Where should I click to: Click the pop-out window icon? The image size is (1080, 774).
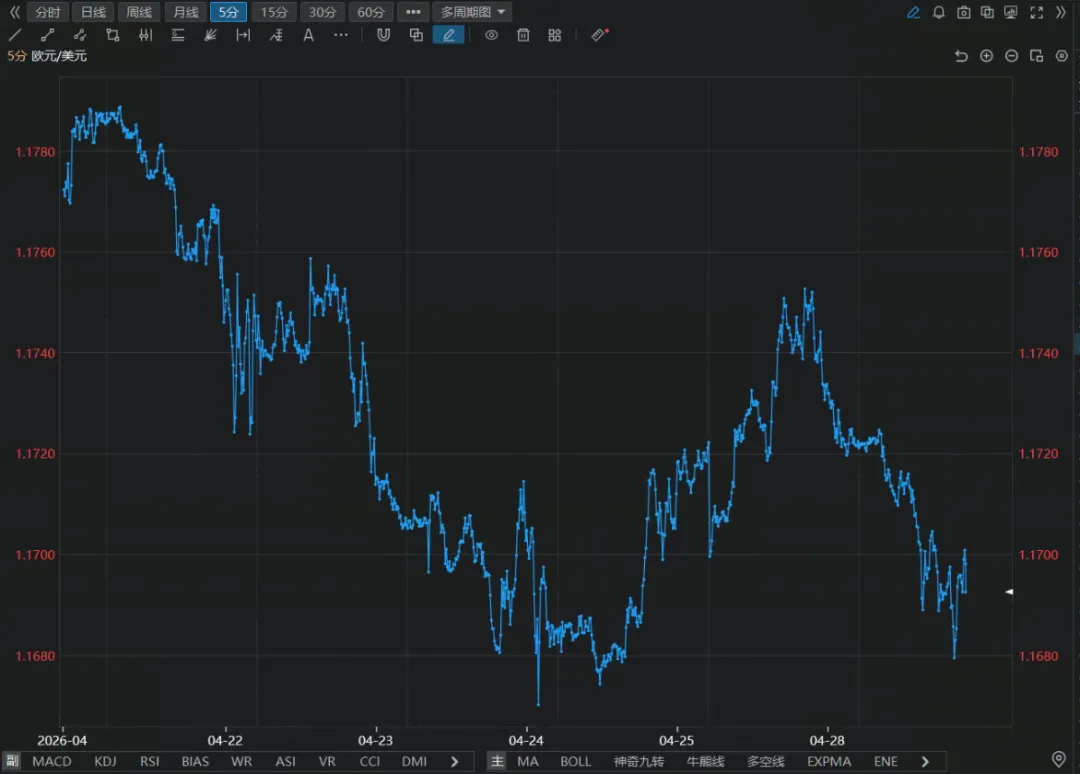1037,56
